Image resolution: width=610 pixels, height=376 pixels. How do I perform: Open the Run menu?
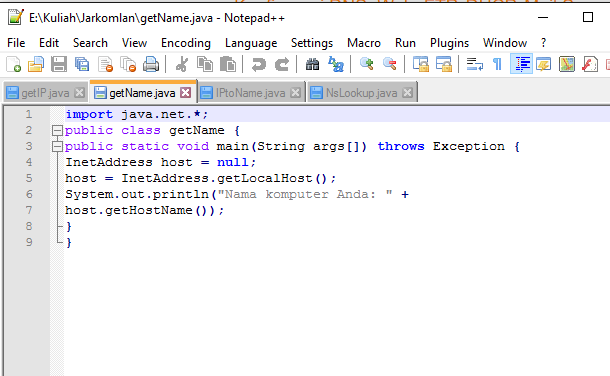[x=405, y=43]
